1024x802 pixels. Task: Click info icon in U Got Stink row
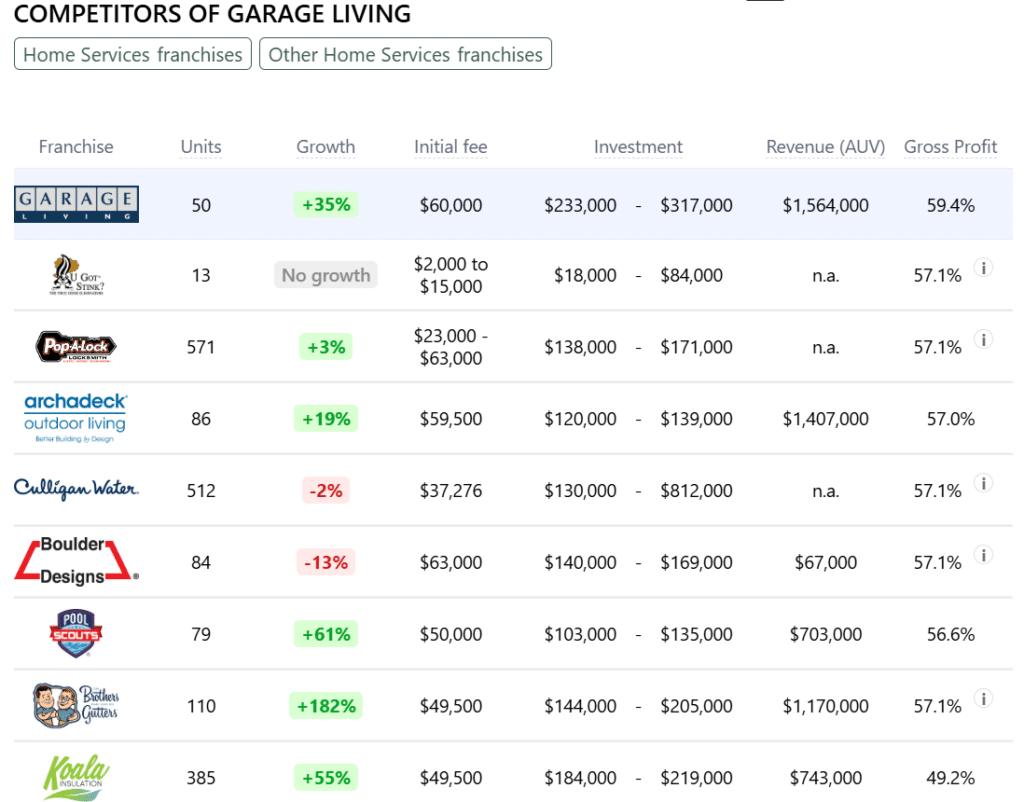[x=984, y=268]
